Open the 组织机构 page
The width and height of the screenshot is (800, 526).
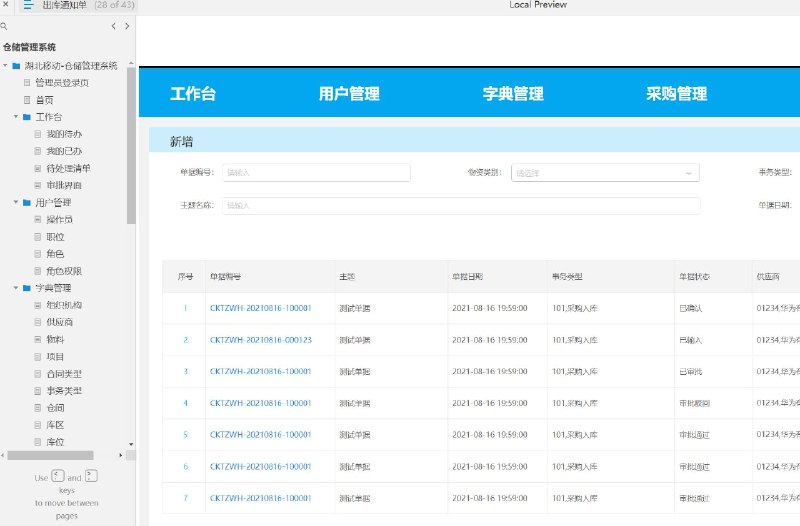coord(64,305)
